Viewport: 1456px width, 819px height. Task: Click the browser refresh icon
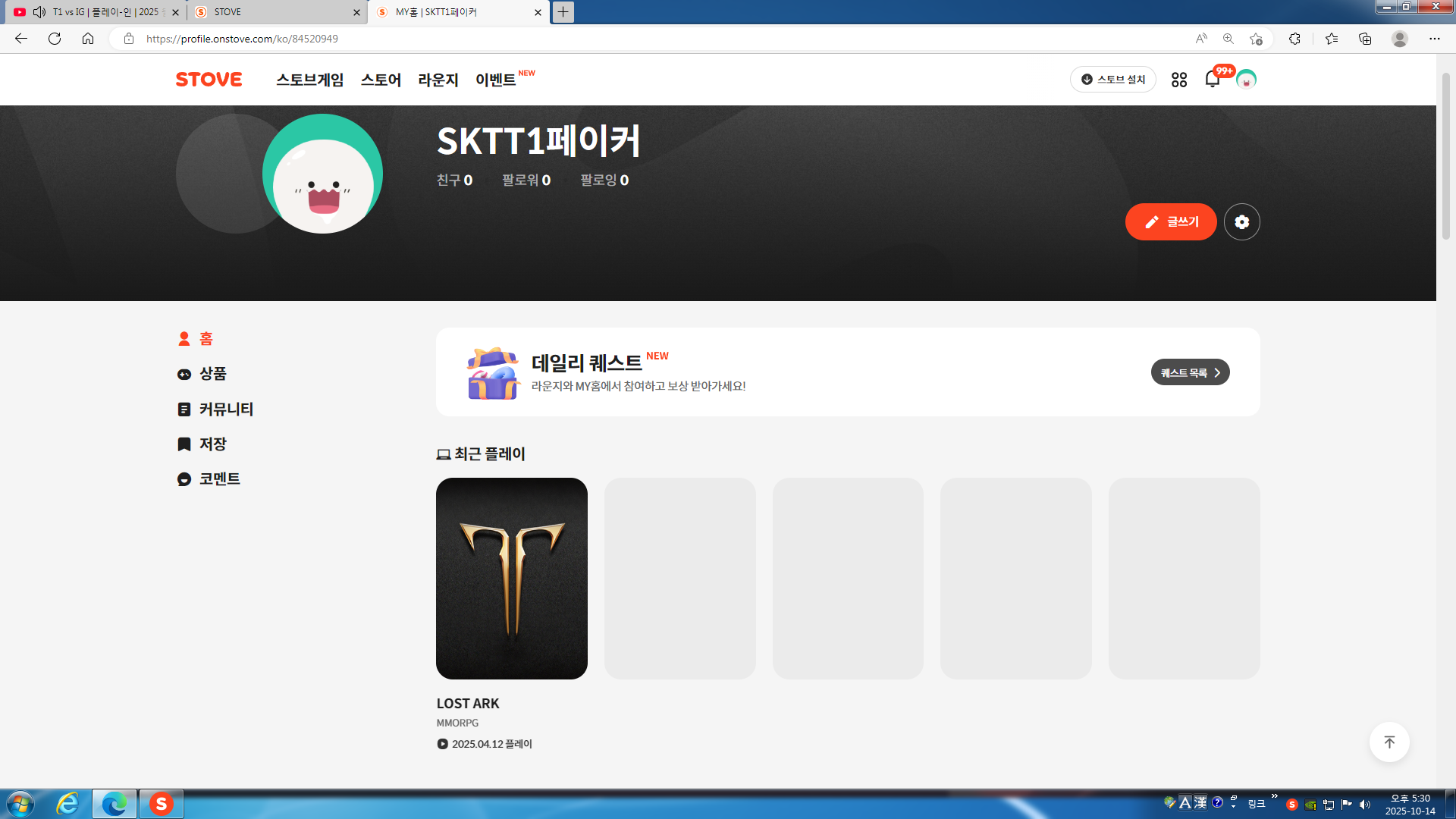pos(55,39)
